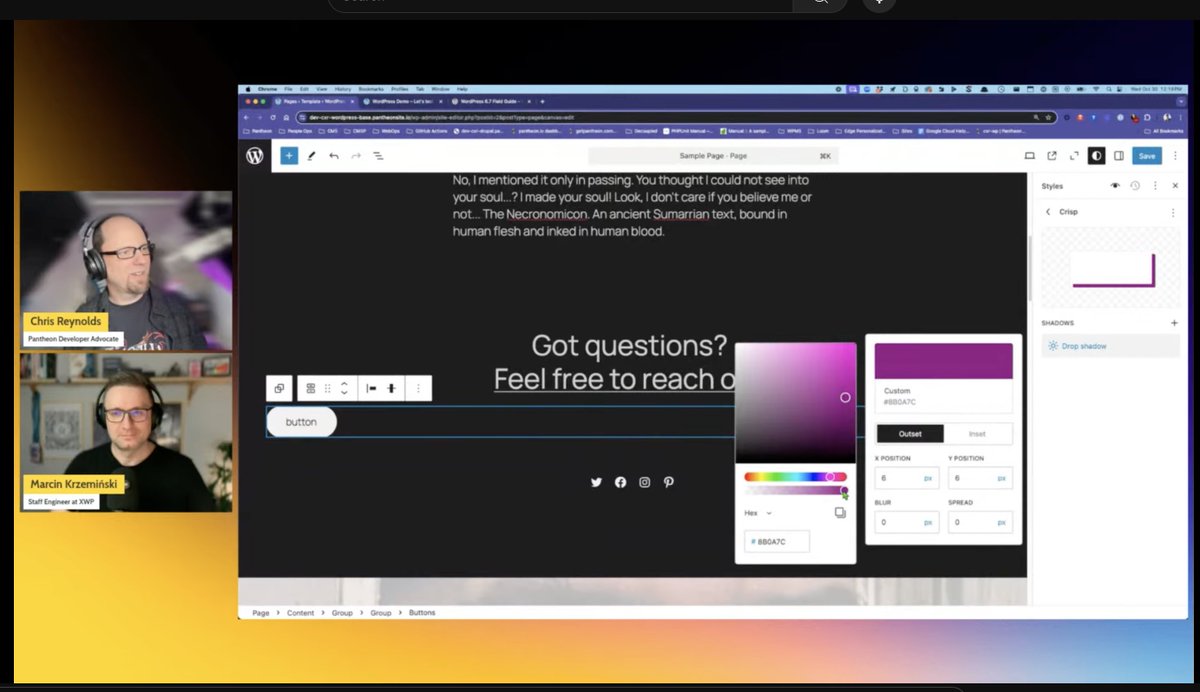Change the Buttons block type

click(x=311, y=388)
